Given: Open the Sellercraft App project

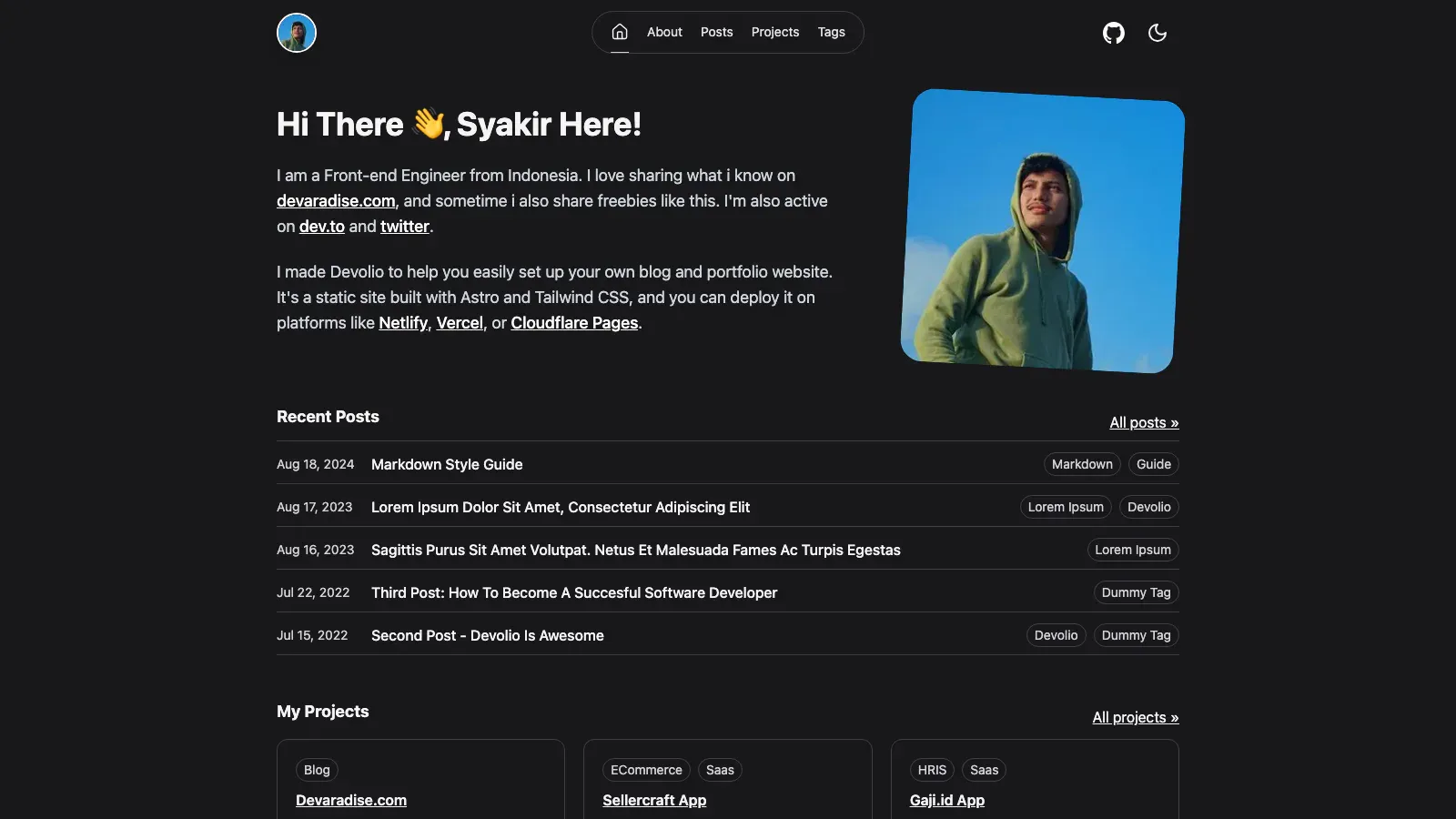Looking at the screenshot, I should pos(654,801).
